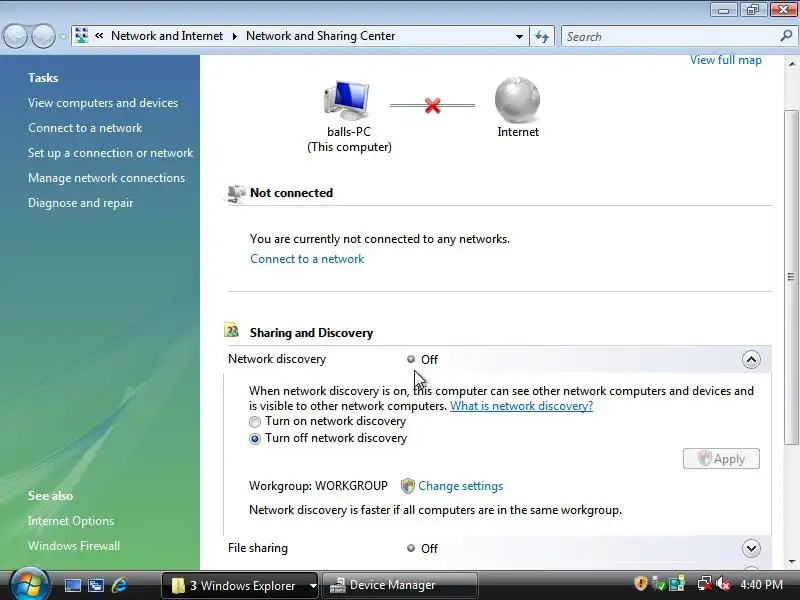Click the green check tray icon
Viewport: 800px width, 600px height.
tap(659, 584)
